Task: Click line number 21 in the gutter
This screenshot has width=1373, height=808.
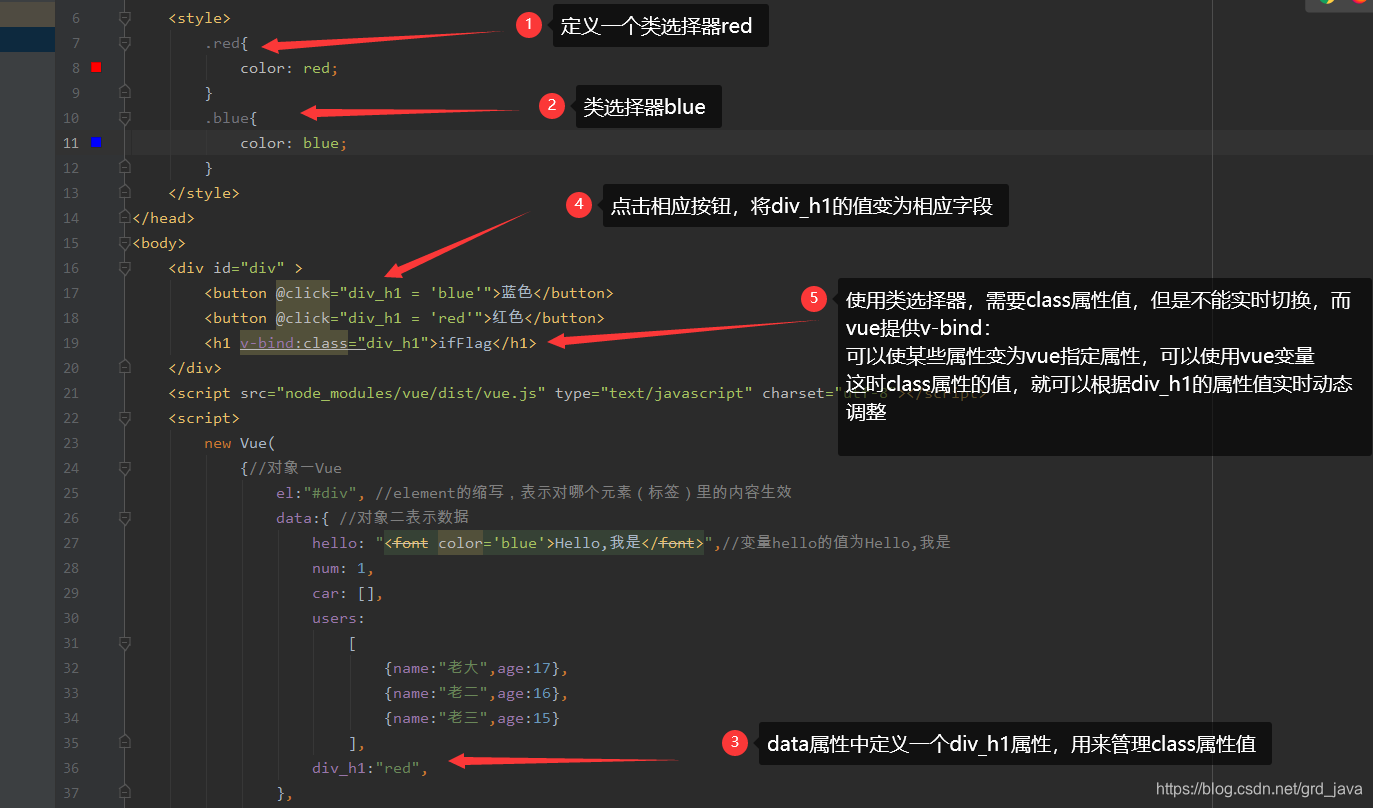Action: [x=70, y=393]
